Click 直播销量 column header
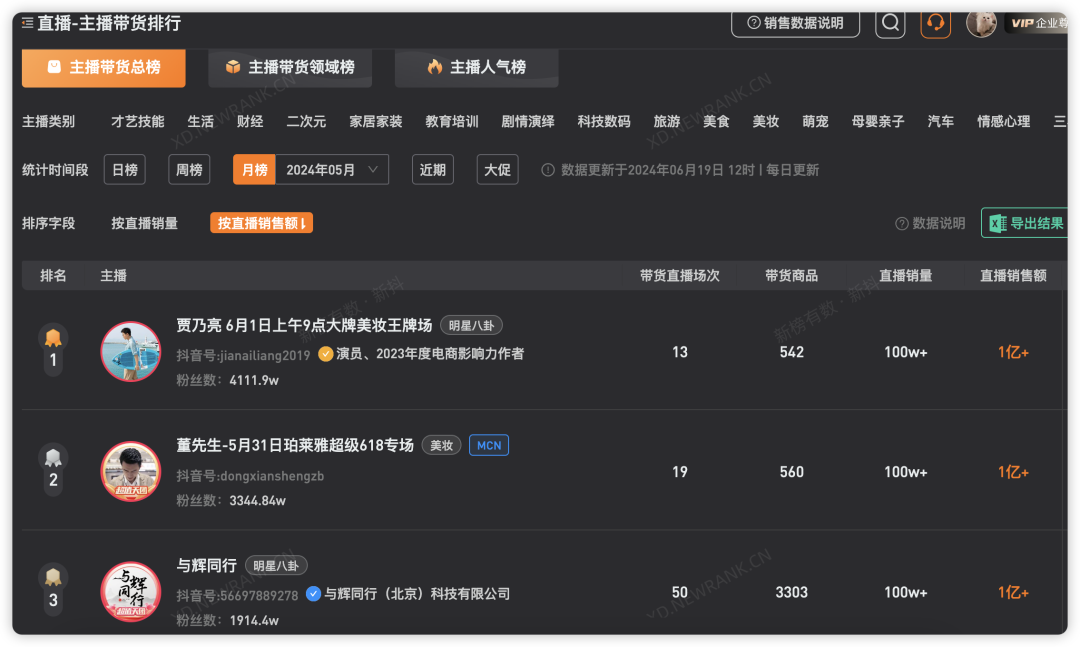The width and height of the screenshot is (1080, 647). 906,276
